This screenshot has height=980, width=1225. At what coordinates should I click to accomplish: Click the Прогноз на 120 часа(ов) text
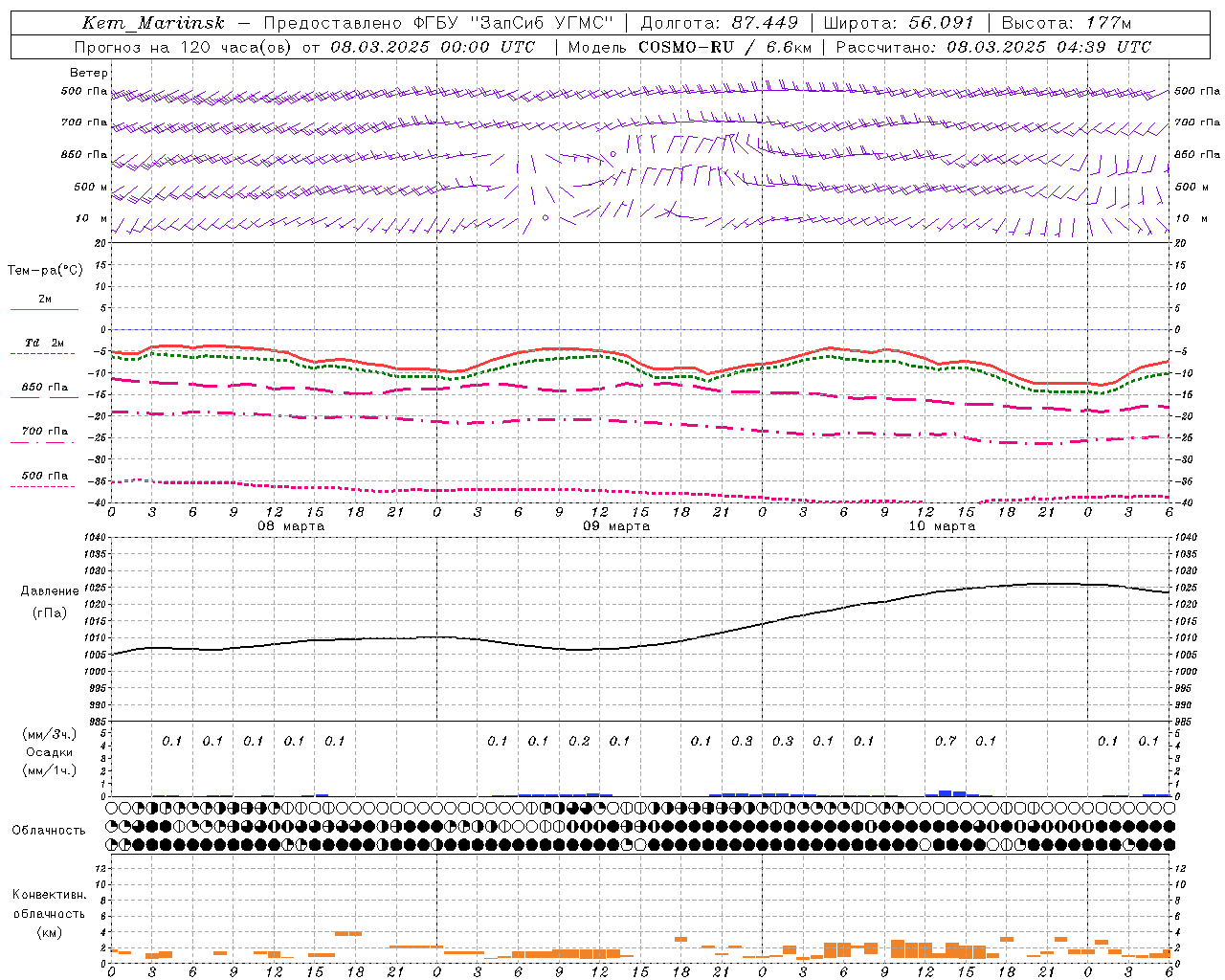pyautogui.click(x=184, y=47)
